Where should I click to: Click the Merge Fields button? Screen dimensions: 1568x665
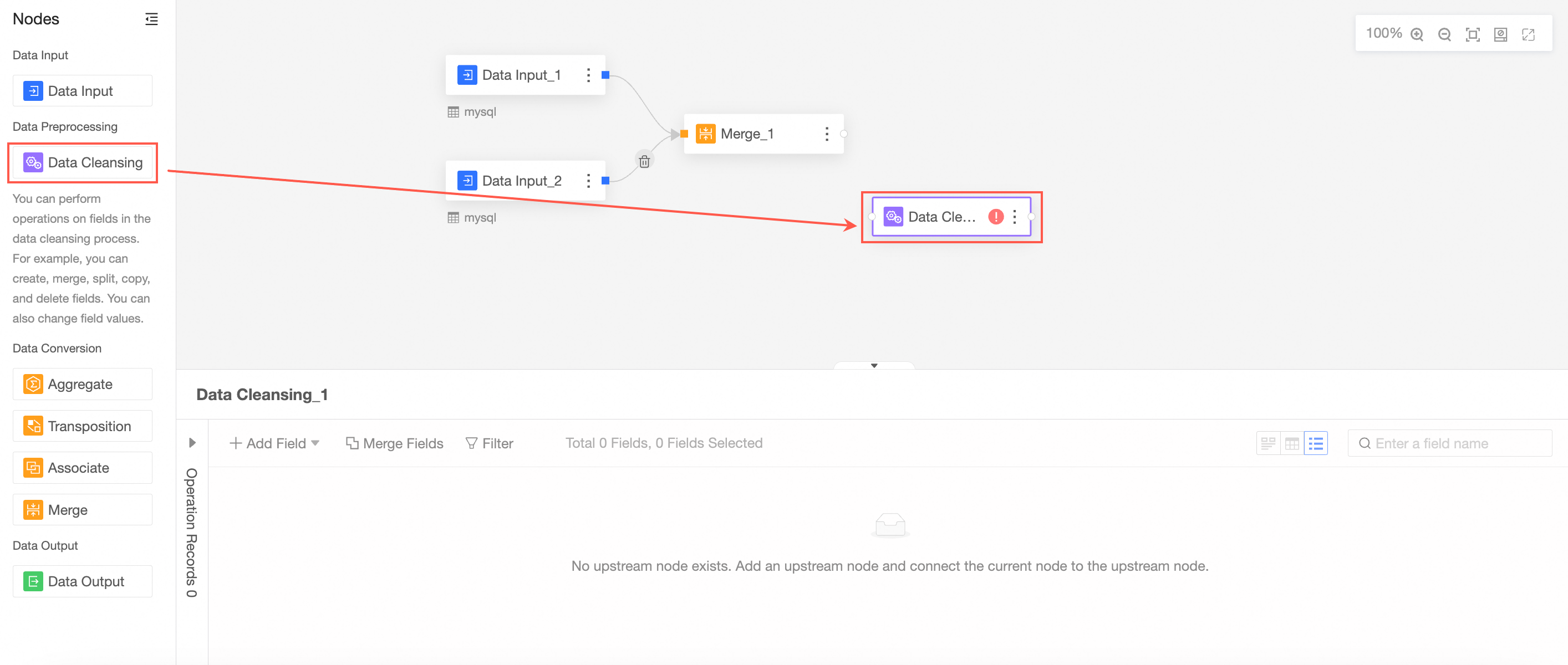point(394,443)
